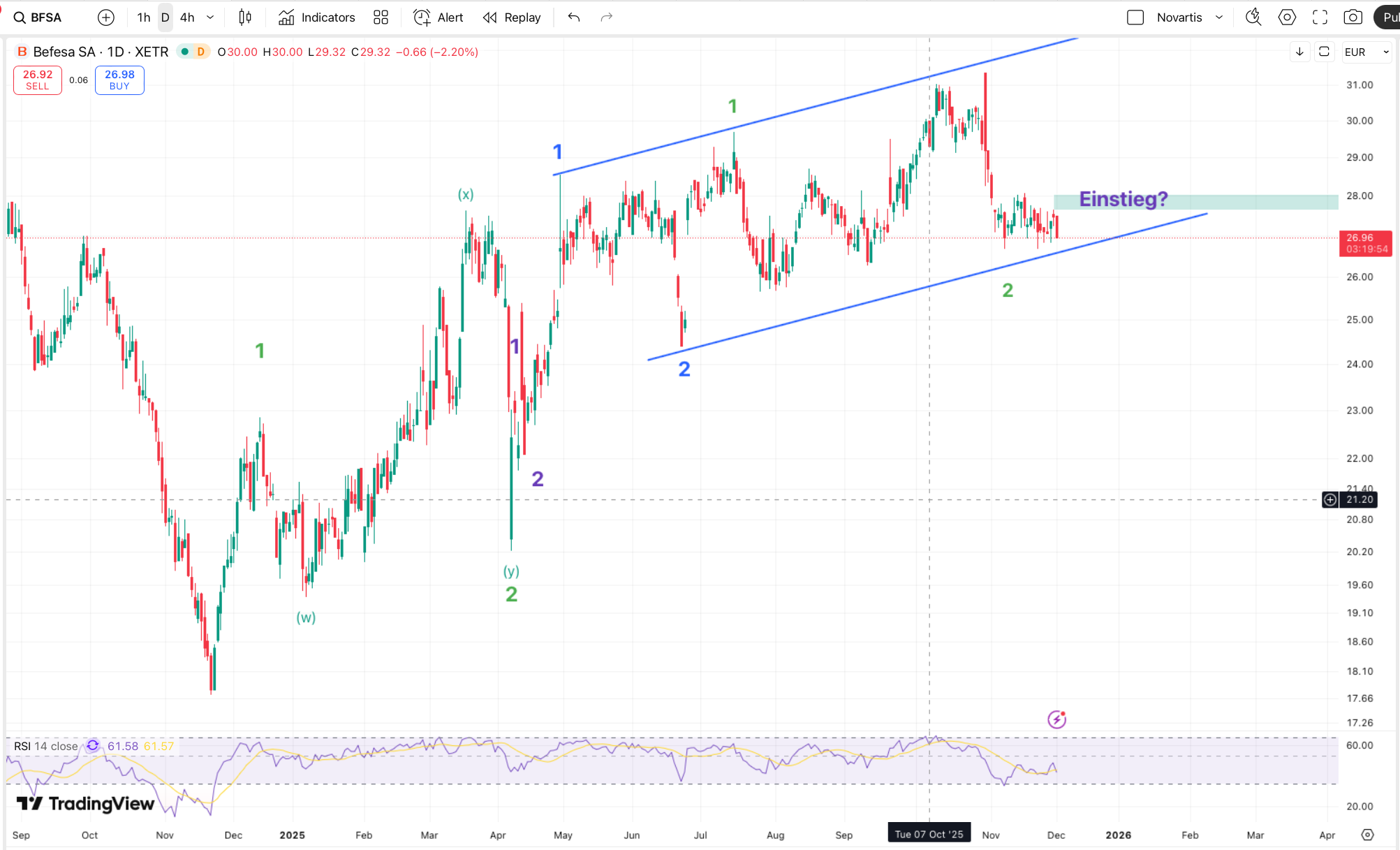Image resolution: width=1400 pixels, height=850 pixels.
Task: Switch to the 4h timeframe
Action: pos(187,17)
